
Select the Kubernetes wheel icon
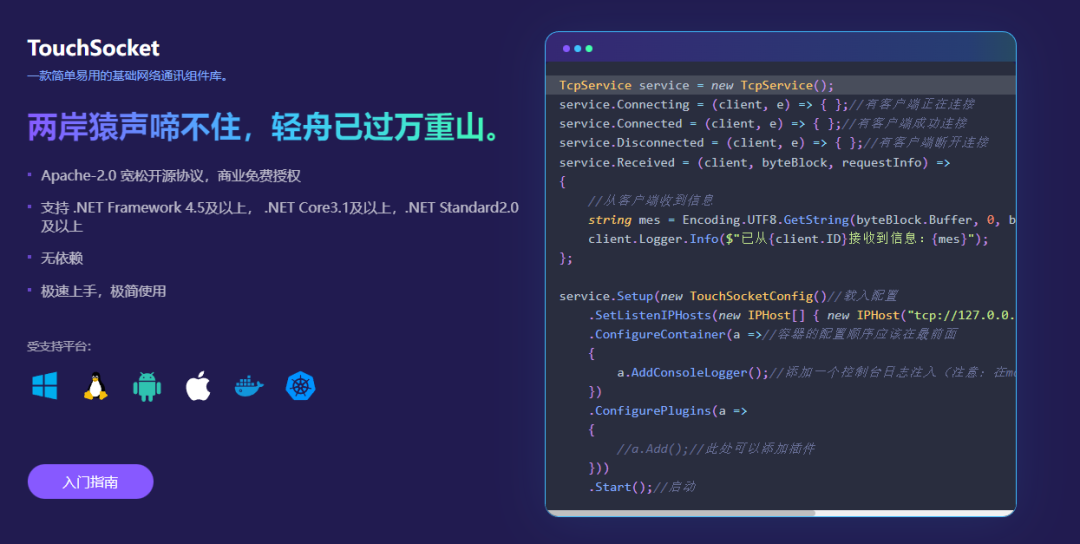(300, 386)
